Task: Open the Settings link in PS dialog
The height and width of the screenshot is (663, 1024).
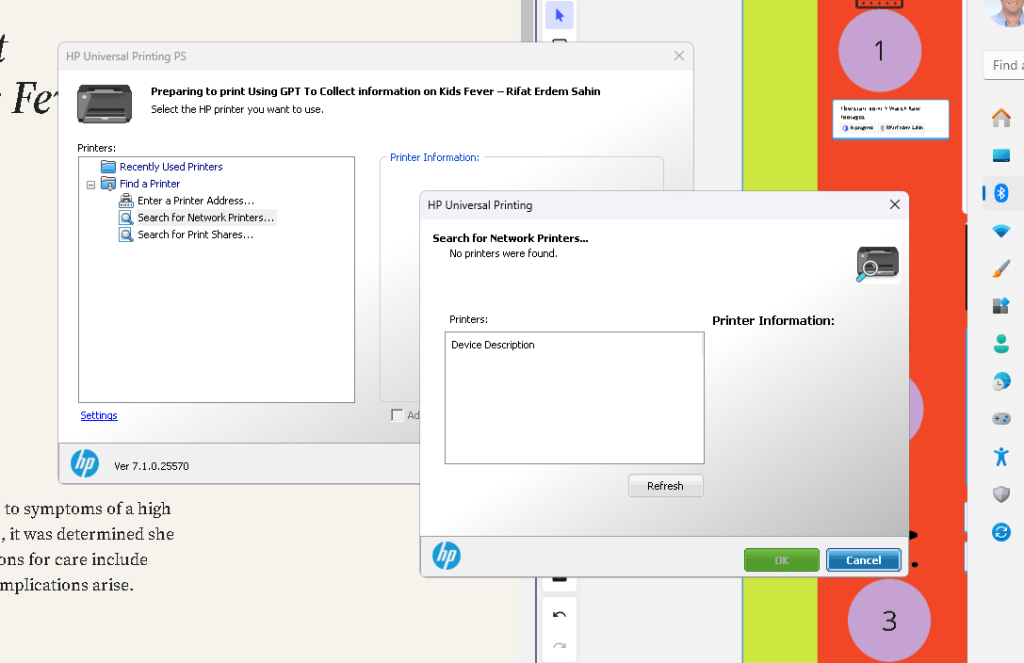Action: (99, 415)
